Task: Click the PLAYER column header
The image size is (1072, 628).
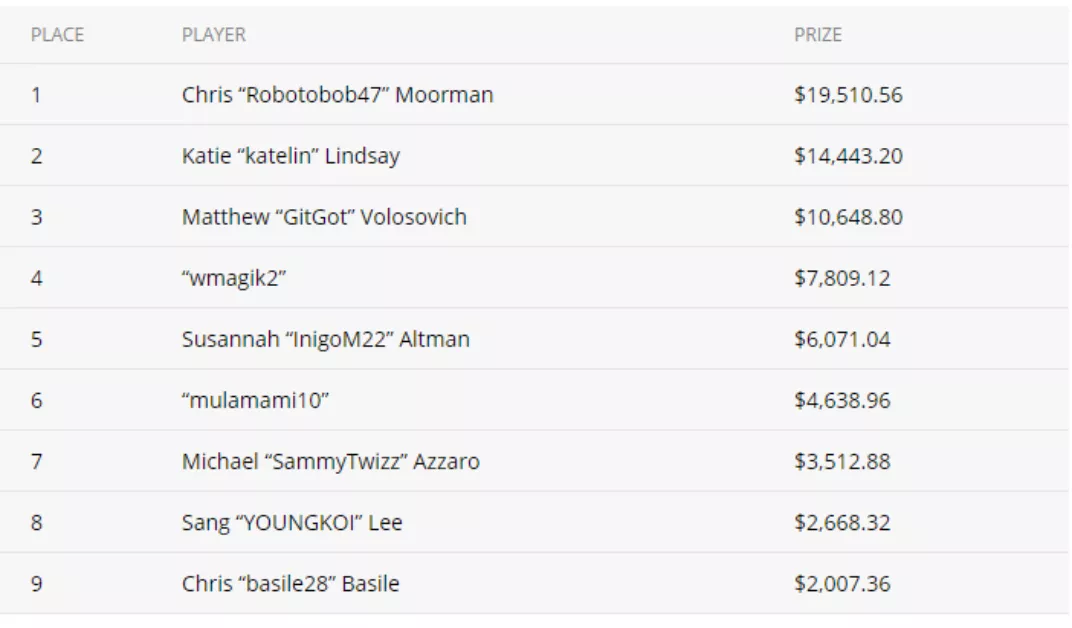Action: [213, 35]
